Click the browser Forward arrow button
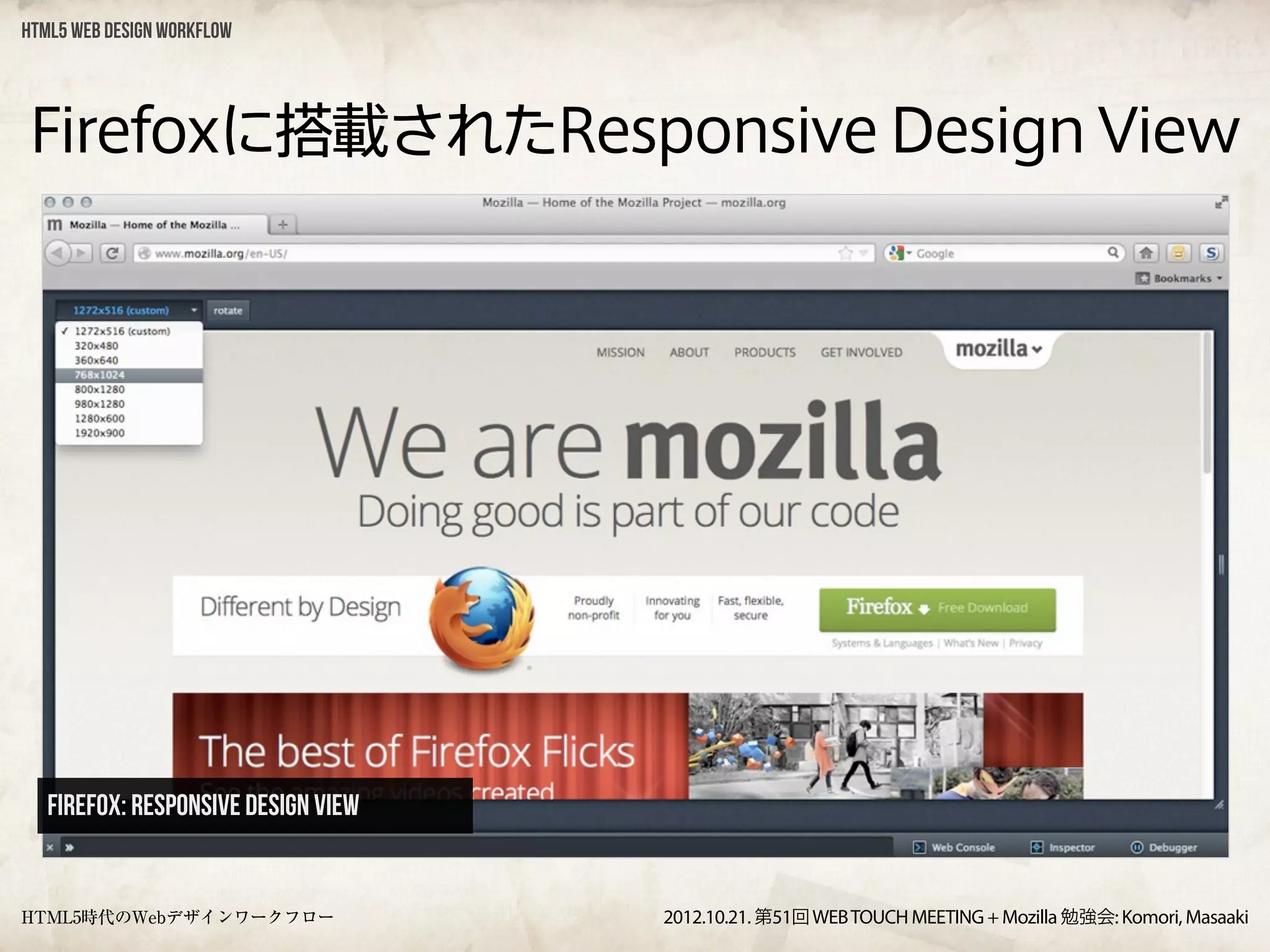1270x952 pixels. pos(81,253)
